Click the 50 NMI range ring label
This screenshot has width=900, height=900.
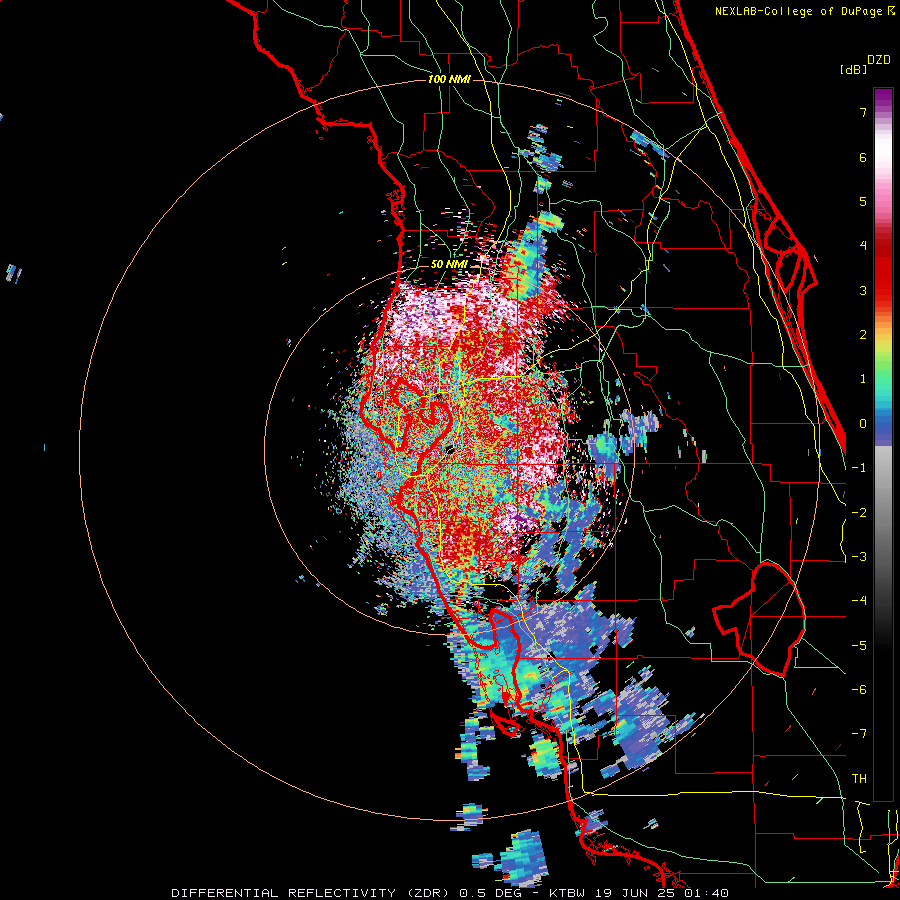click(449, 264)
